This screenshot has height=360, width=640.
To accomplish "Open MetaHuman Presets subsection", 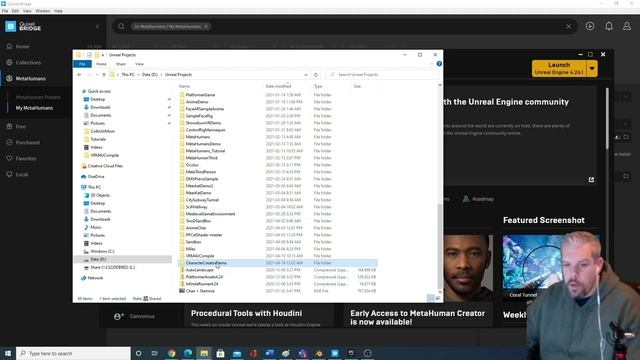I will [x=38, y=97].
